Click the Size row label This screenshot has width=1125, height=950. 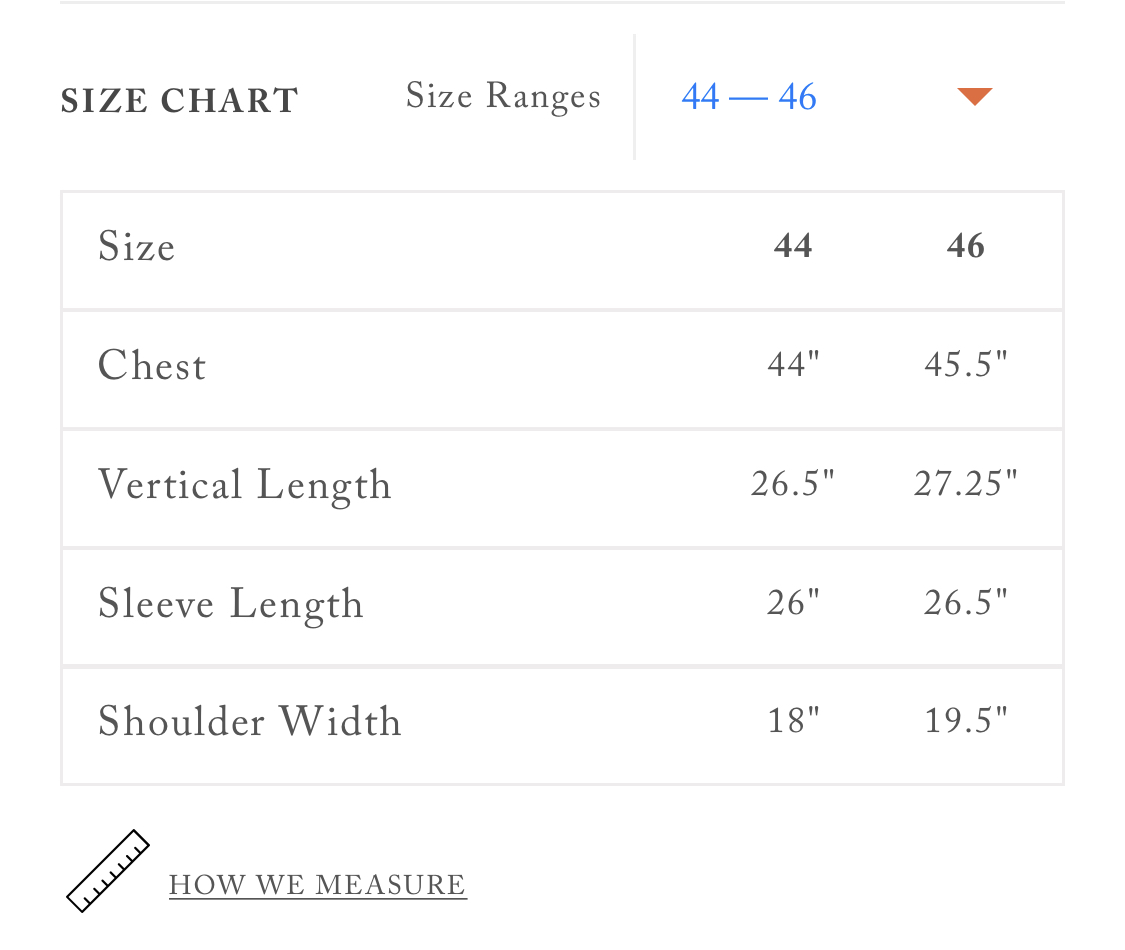click(x=136, y=246)
